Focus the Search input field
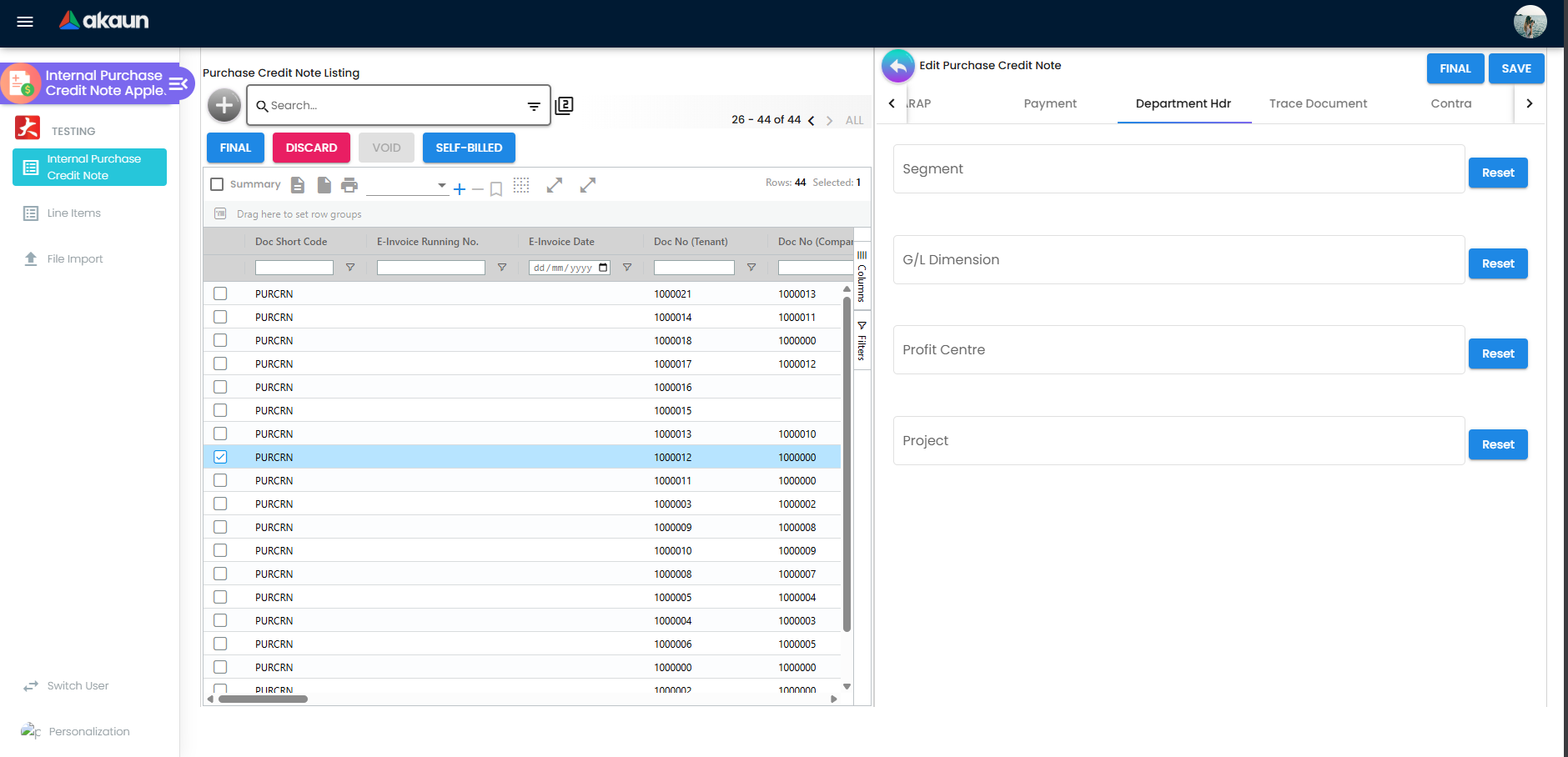The width and height of the screenshot is (1568, 757). pyautogui.click(x=392, y=106)
